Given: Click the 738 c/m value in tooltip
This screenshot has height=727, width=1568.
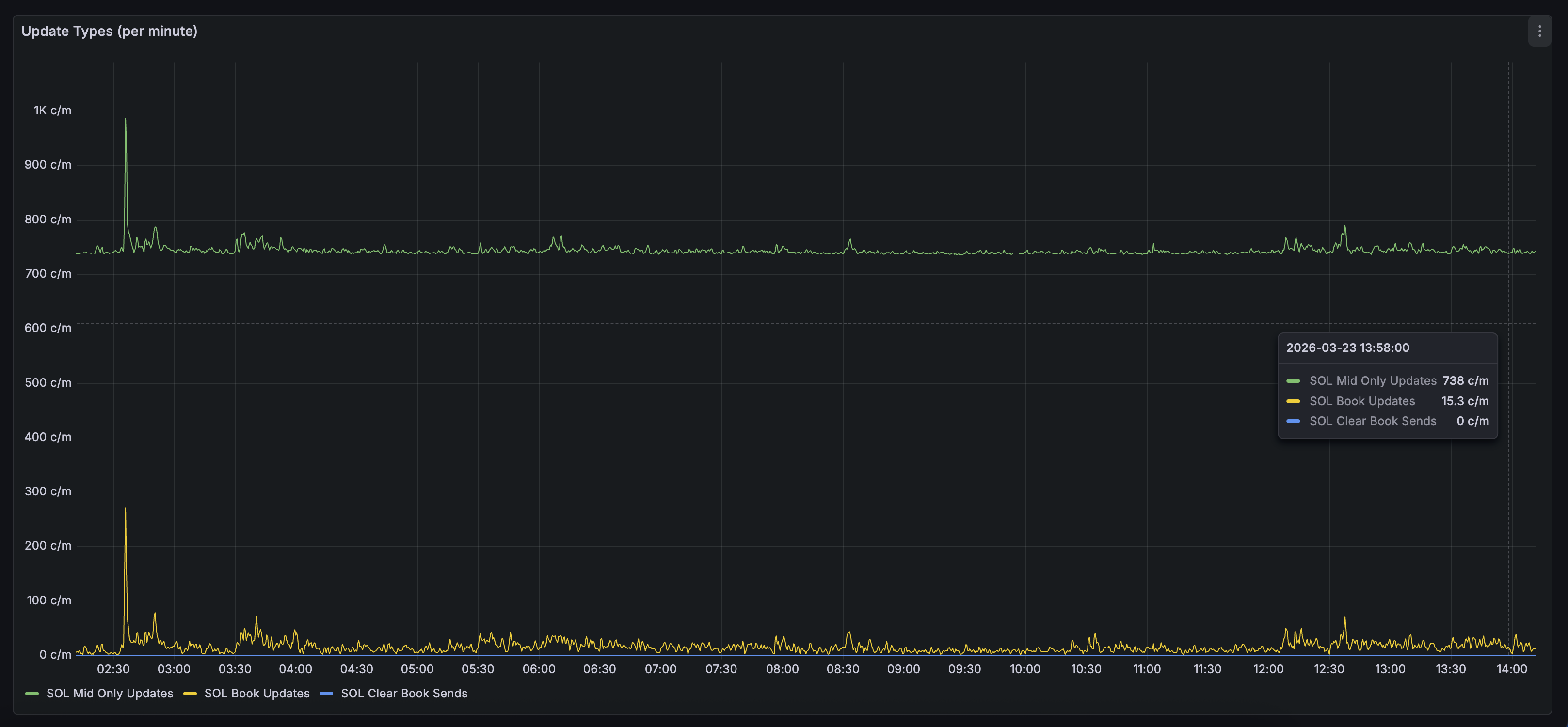Looking at the screenshot, I should (x=1466, y=381).
